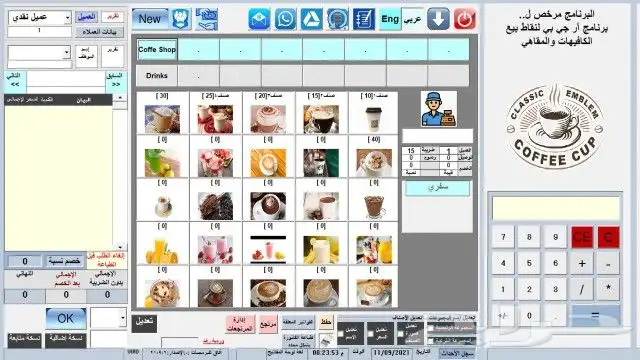
Task: Click the خصم نسبة discount button
Action: tap(64, 260)
